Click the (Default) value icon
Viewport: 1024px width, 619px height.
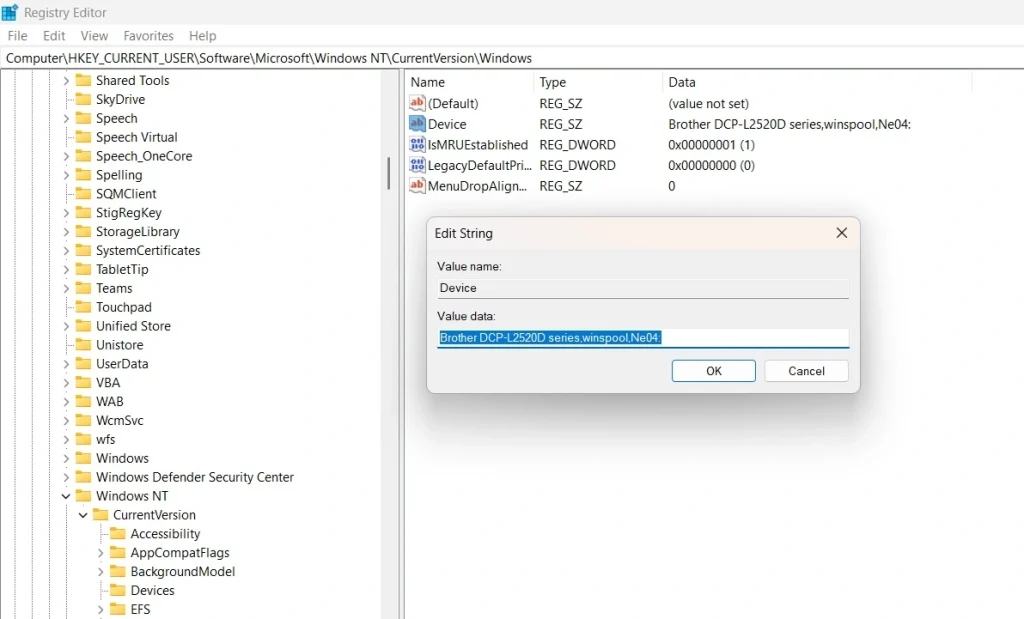coord(418,103)
